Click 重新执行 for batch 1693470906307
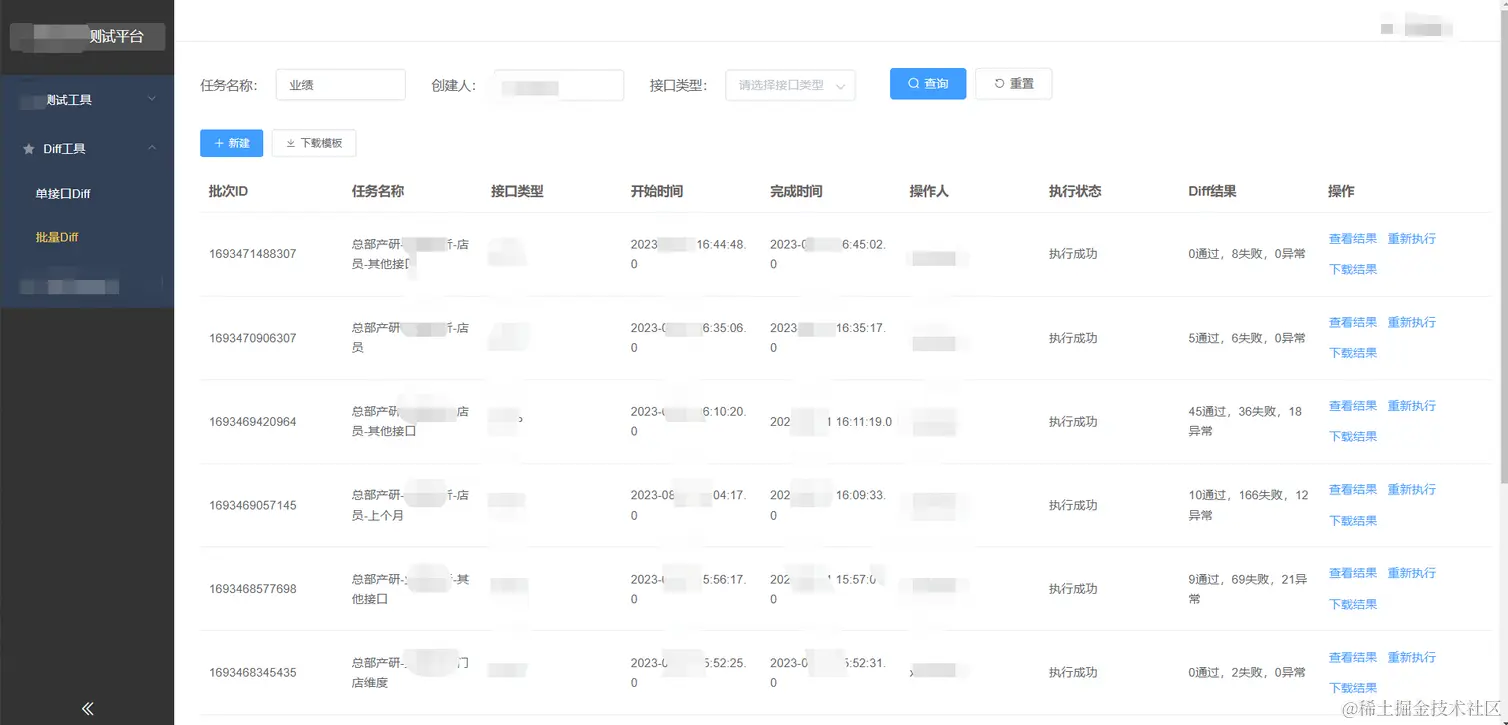 1411,323
